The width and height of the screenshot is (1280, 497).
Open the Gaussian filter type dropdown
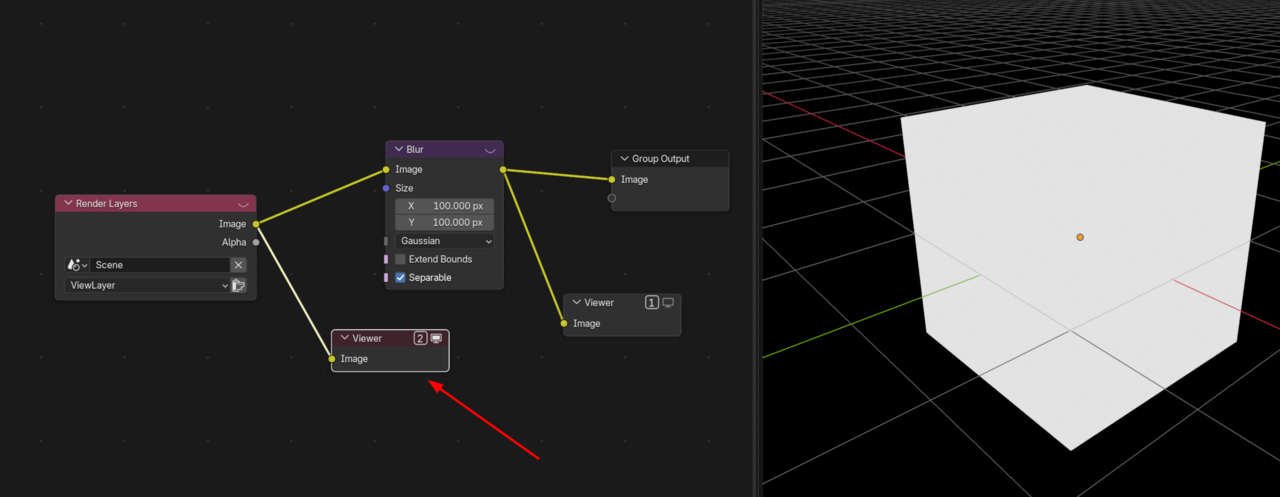(x=445, y=241)
